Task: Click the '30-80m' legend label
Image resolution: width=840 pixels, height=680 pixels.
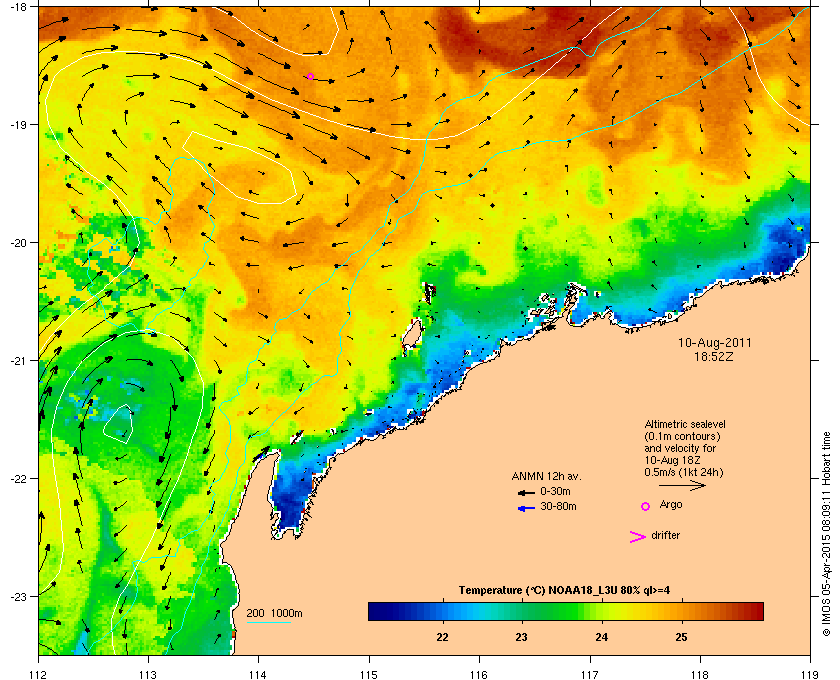Action: tap(558, 506)
